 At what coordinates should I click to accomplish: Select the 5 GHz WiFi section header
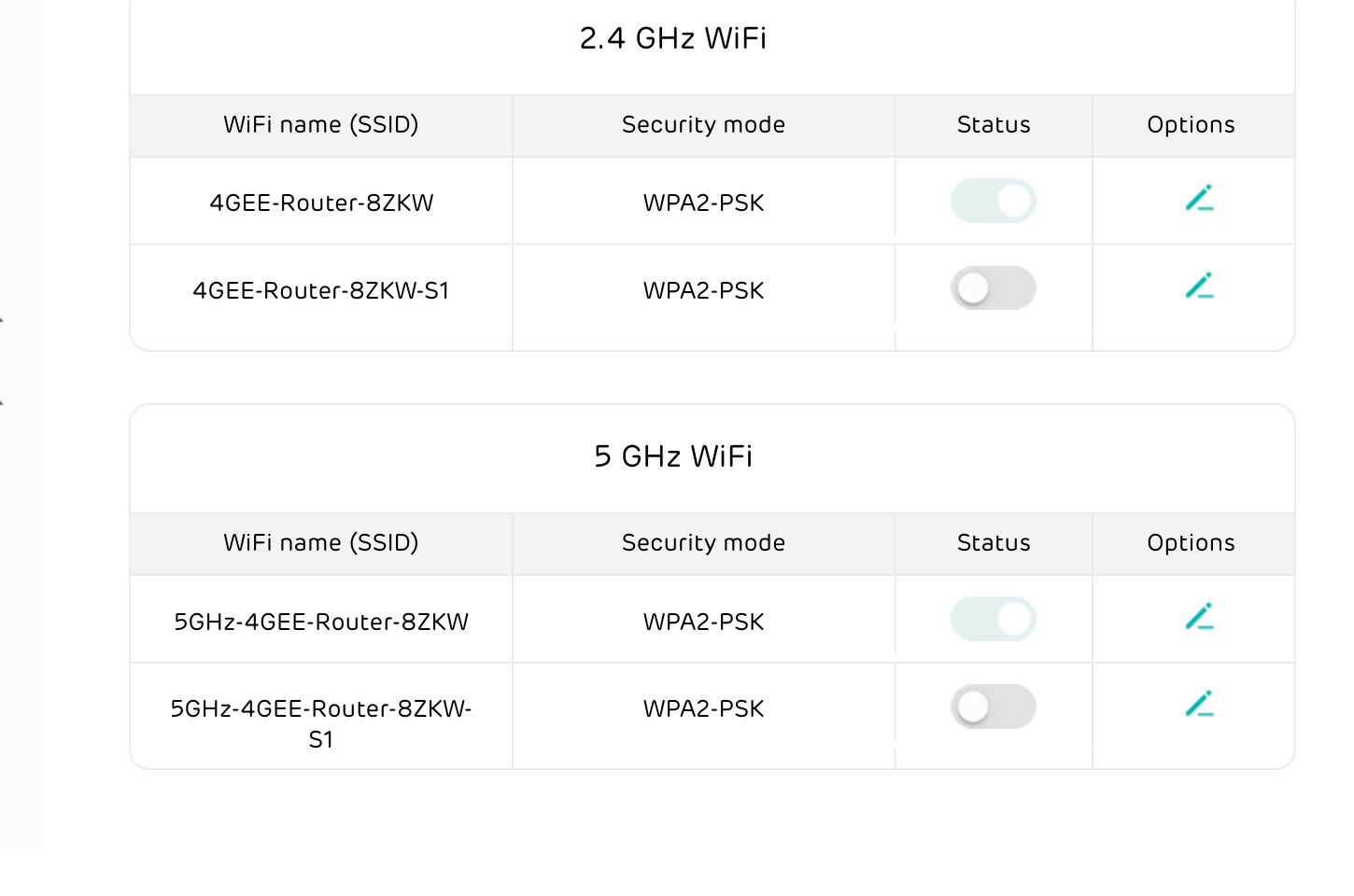tap(674, 456)
